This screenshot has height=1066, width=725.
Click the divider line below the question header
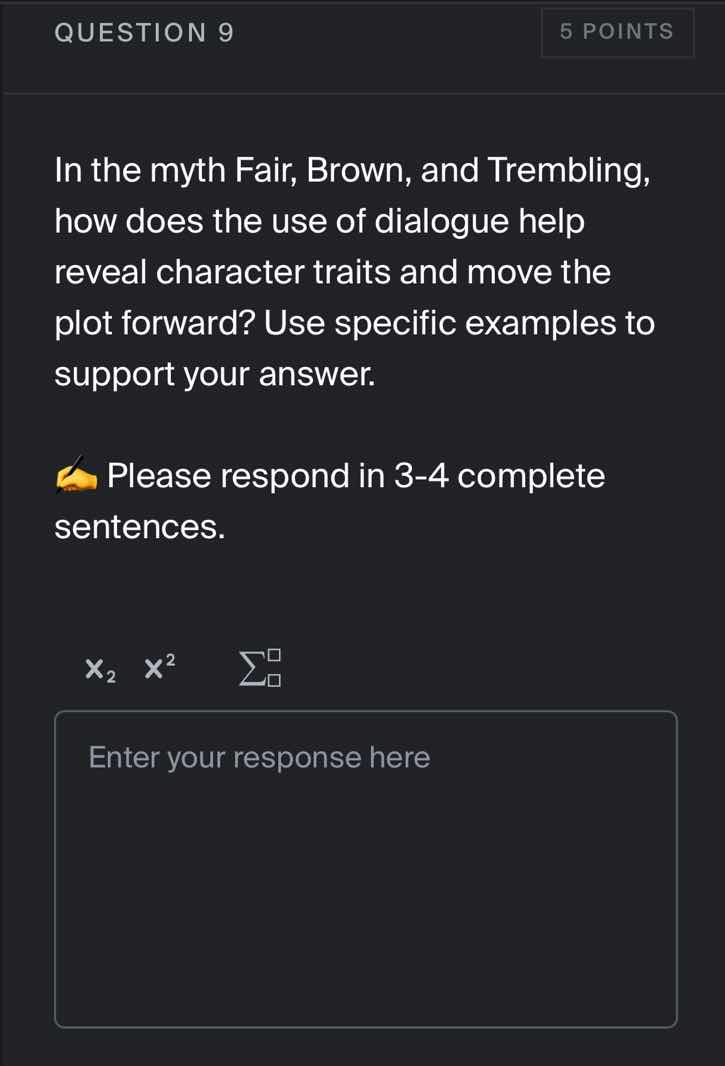(x=362, y=93)
